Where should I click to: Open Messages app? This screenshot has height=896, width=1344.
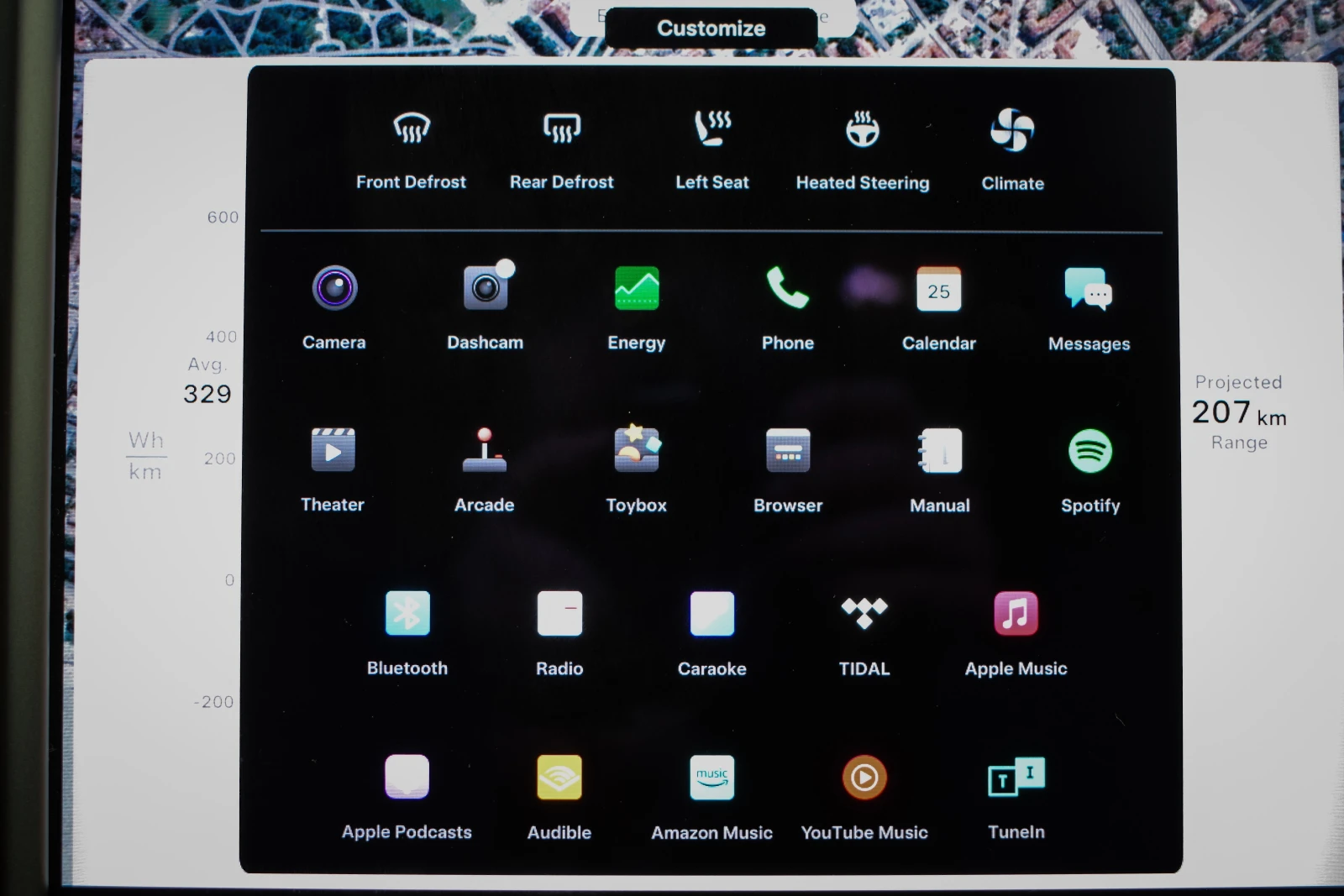coord(1089,291)
